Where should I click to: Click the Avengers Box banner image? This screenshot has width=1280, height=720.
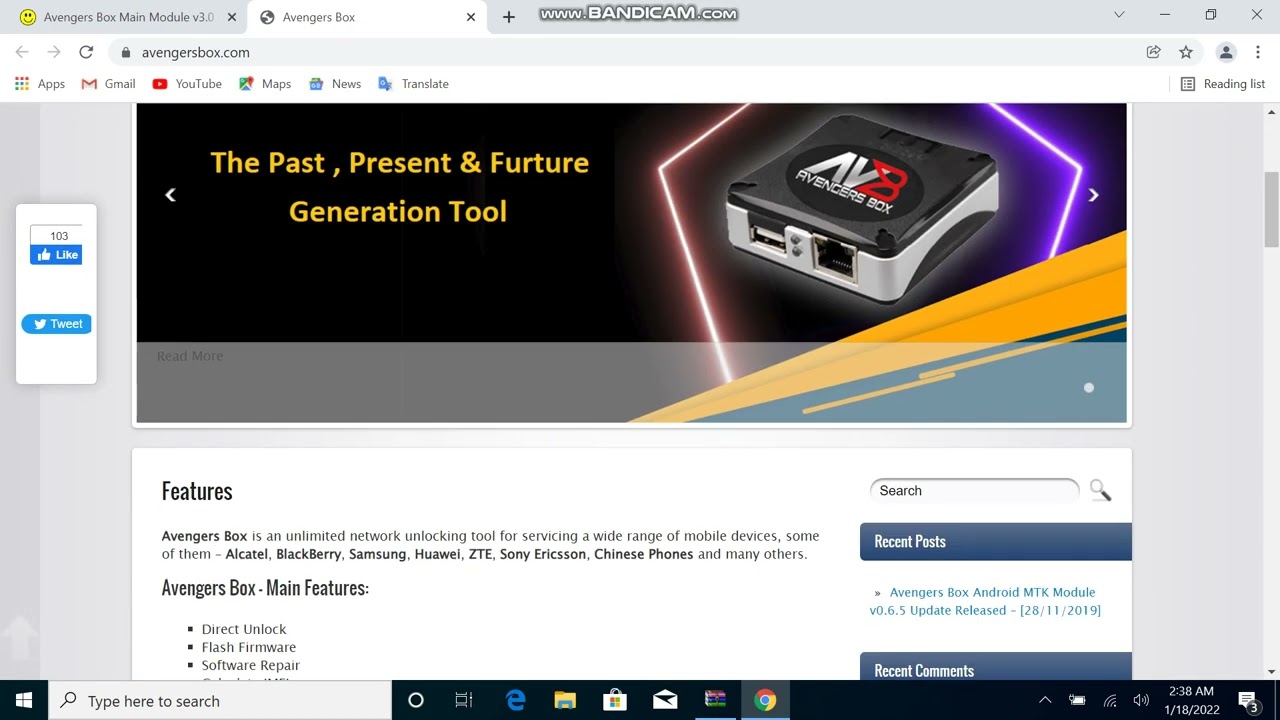tap(631, 263)
